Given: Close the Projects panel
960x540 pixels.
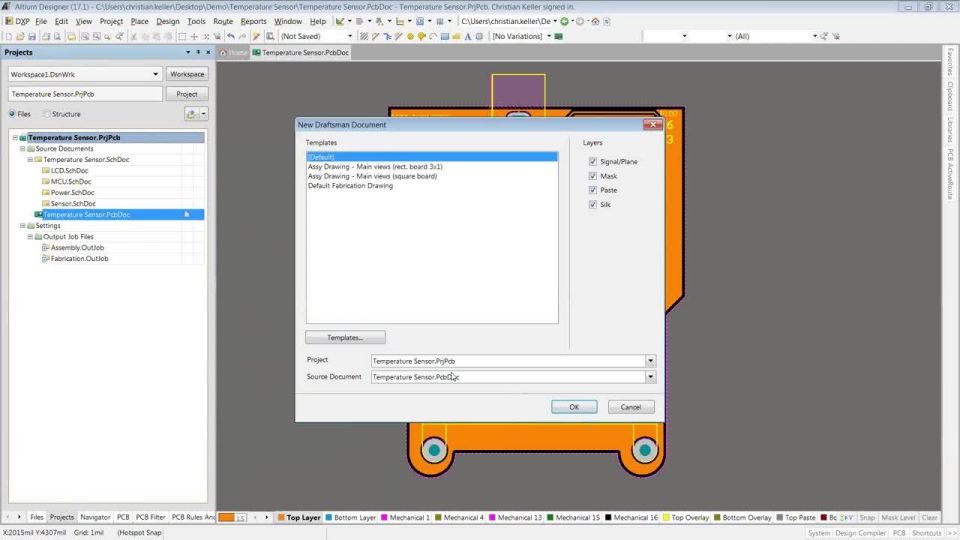Looking at the screenshot, I should coord(208,53).
